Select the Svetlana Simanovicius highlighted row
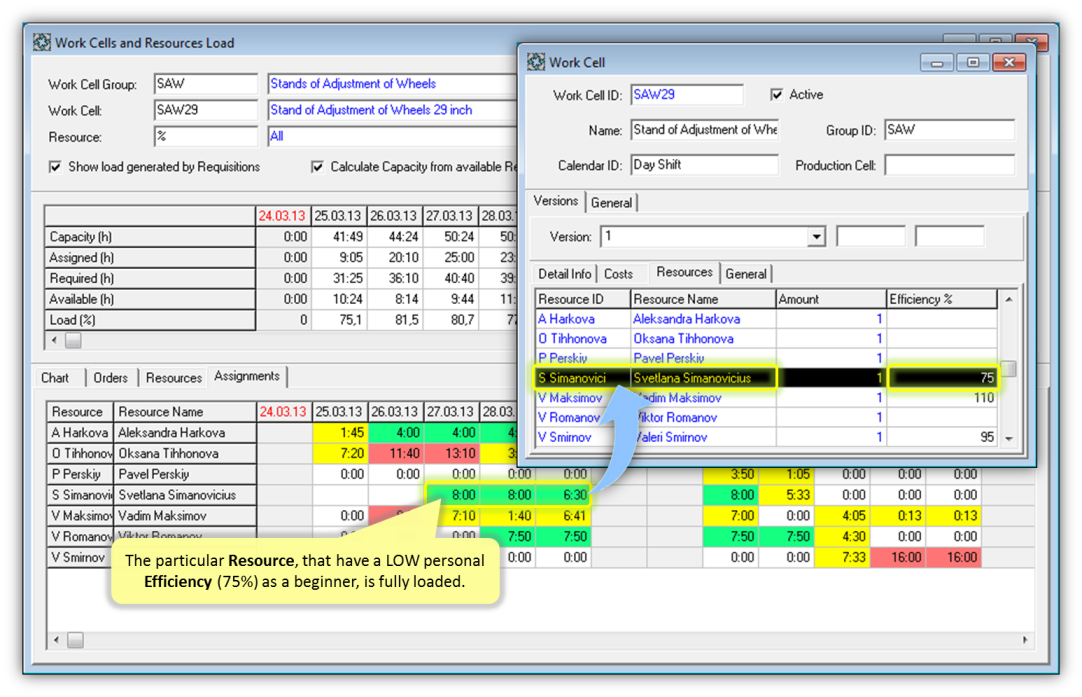 766,378
